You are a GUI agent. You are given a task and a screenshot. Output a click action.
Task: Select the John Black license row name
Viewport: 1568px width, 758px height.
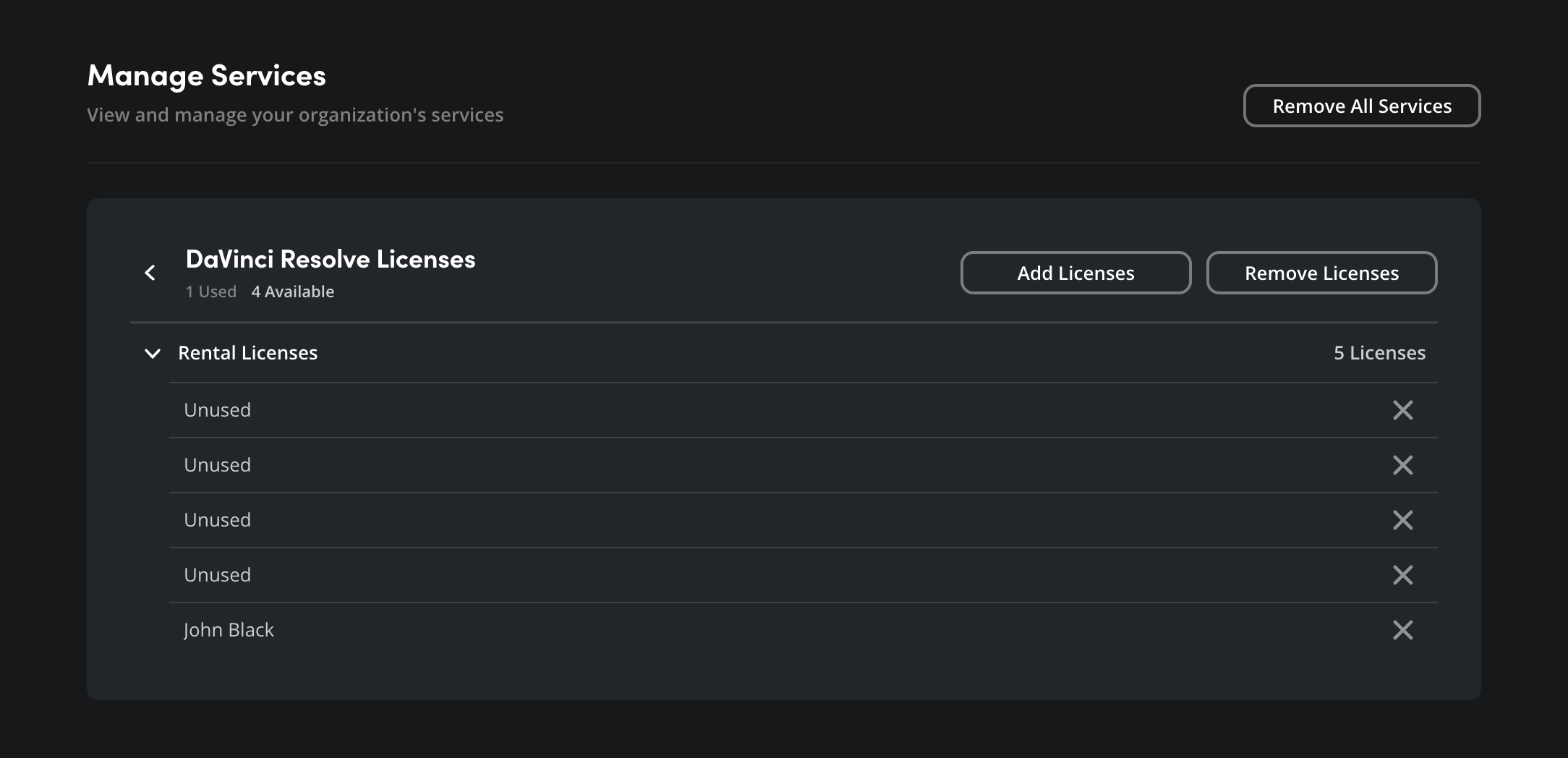229,630
